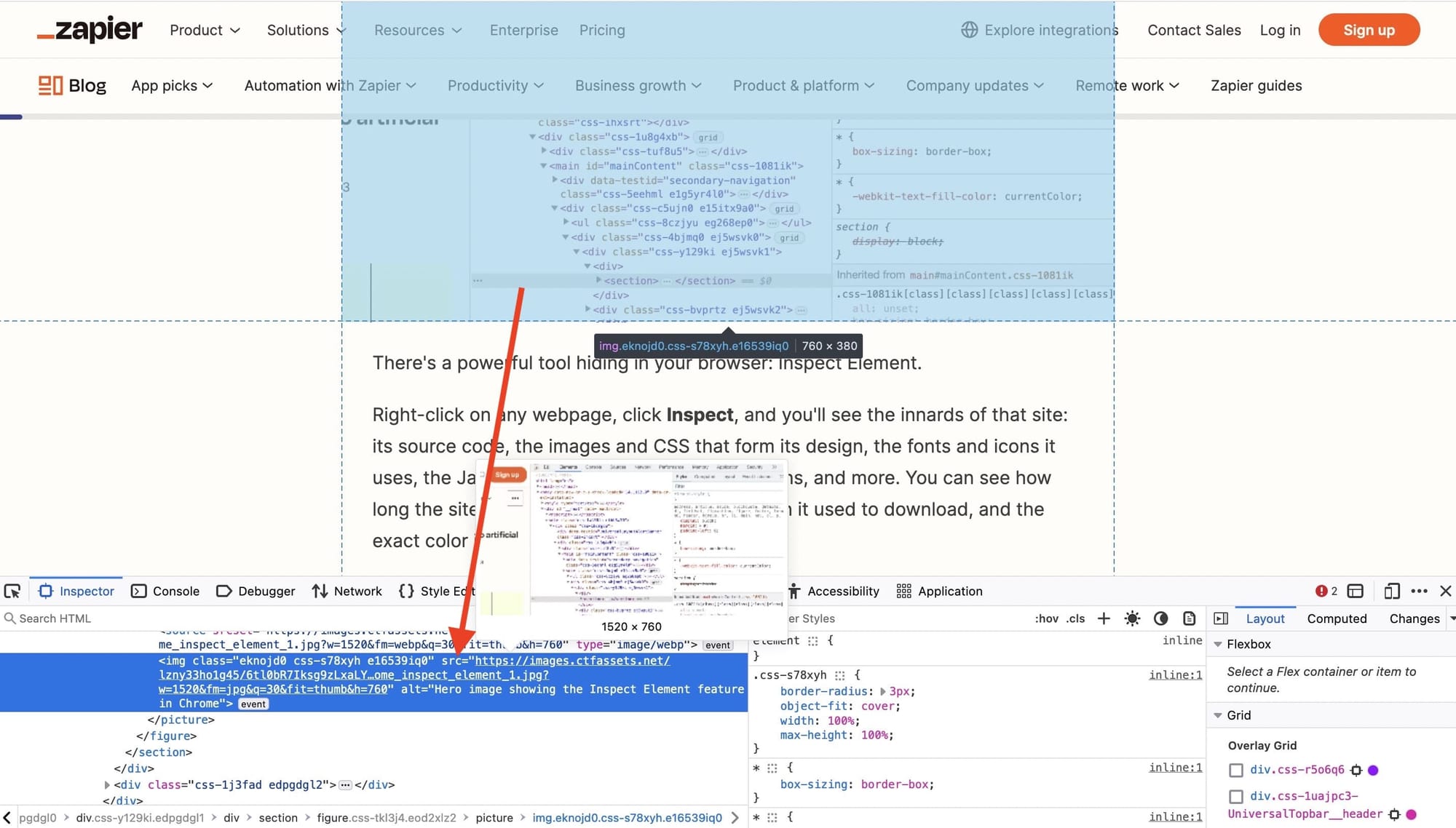This screenshot has width=1456, height=828.
Task: Toggle the .cls class editor
Action: [1075, 618]
